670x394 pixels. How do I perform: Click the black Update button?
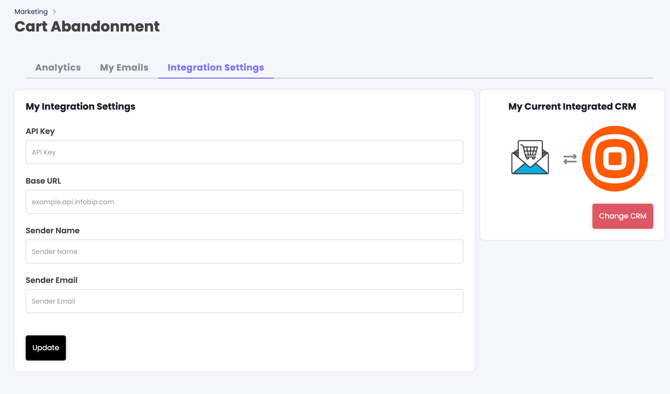point(46,348)
